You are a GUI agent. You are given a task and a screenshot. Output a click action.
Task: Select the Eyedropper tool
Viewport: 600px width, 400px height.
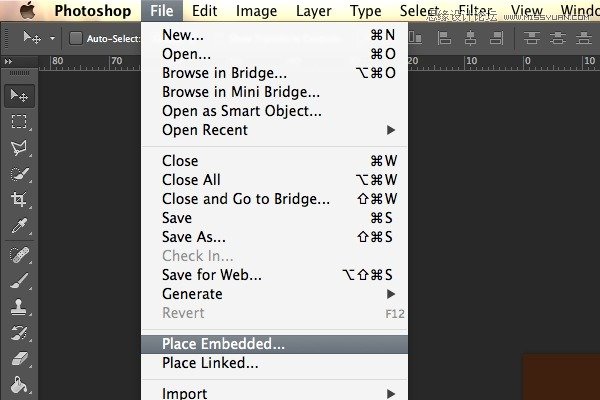click(19, 226)
